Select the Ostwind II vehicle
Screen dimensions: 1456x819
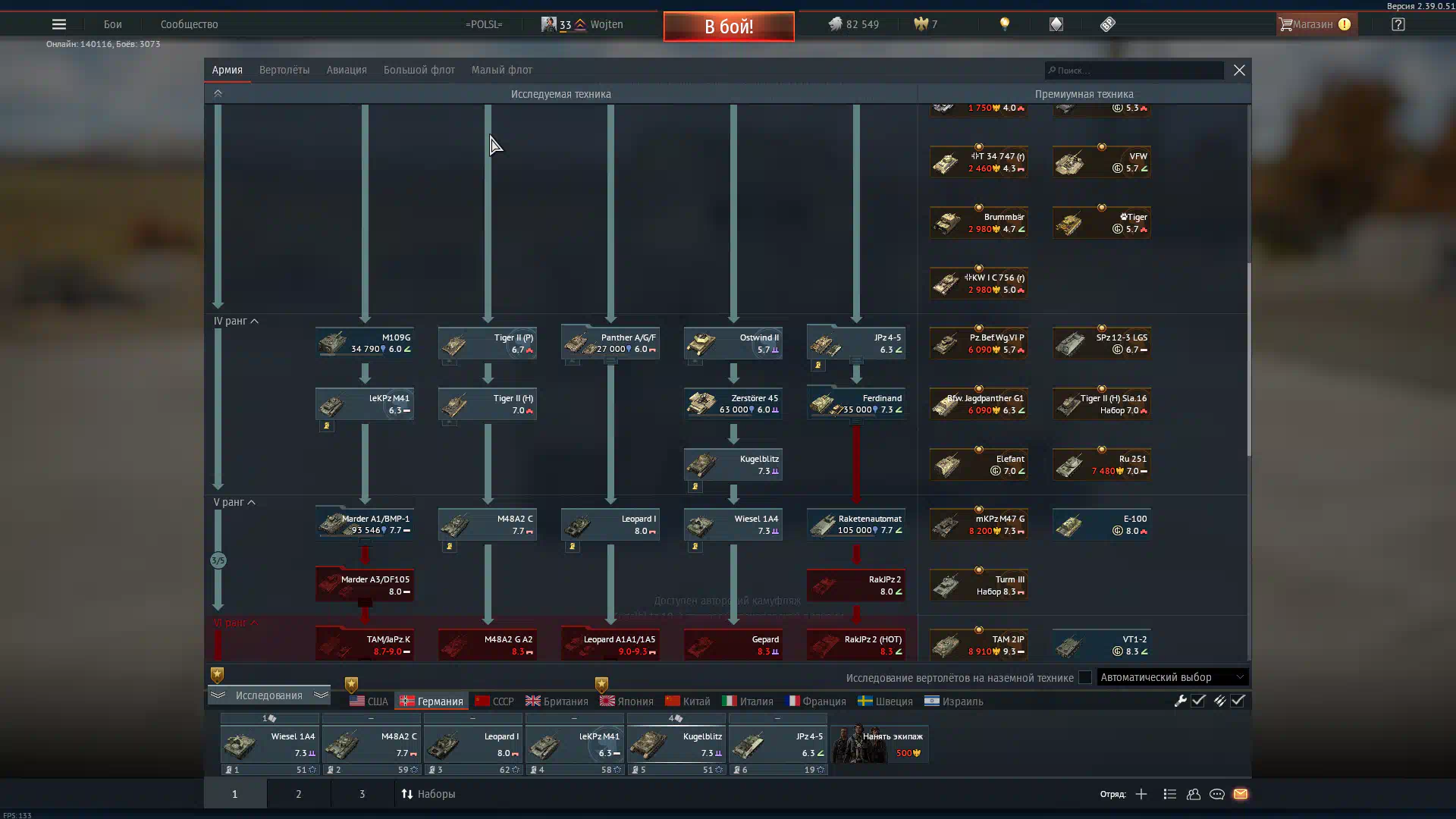[733, 344]
